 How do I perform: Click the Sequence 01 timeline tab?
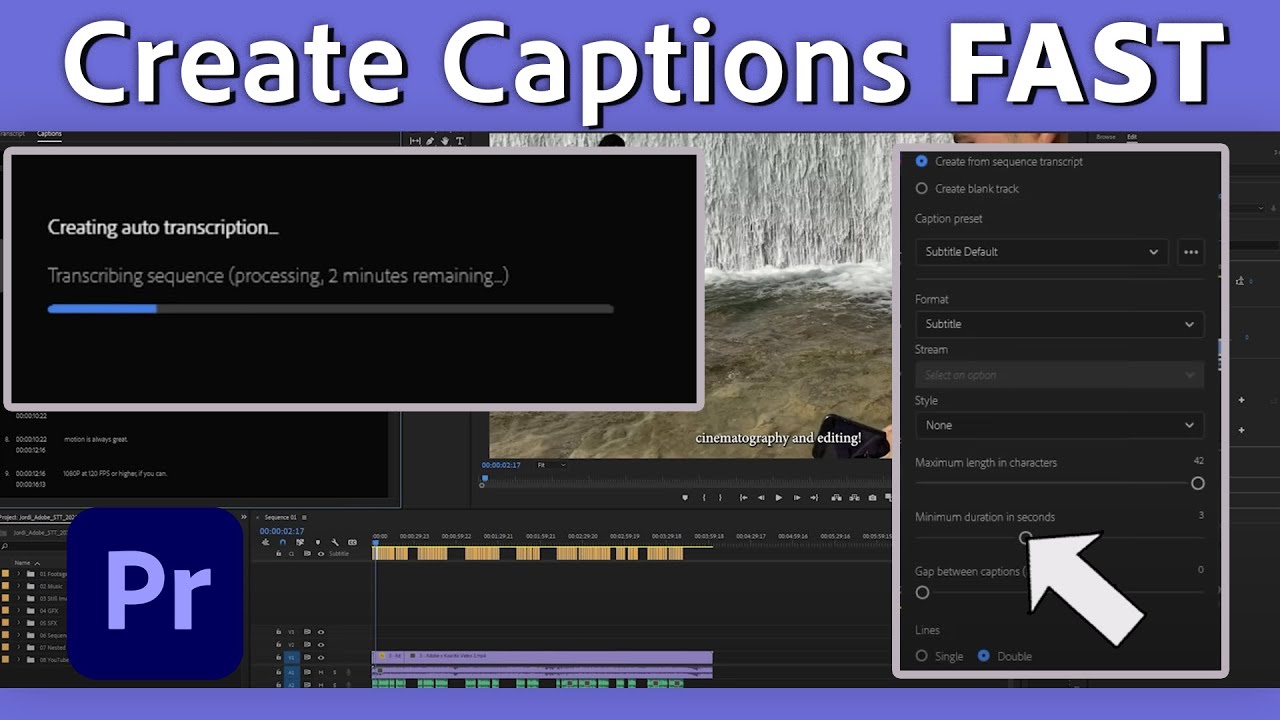[x=281, y=517]
